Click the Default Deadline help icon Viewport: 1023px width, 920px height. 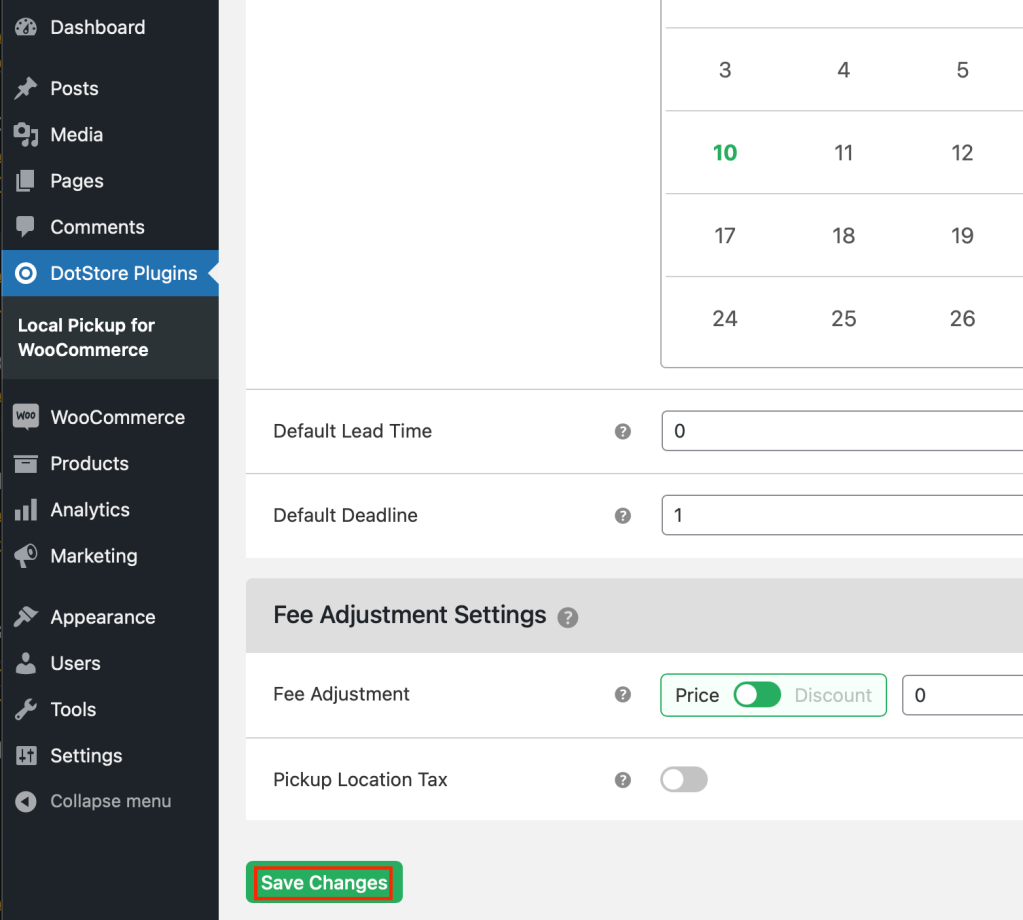[x=622, y=515]
